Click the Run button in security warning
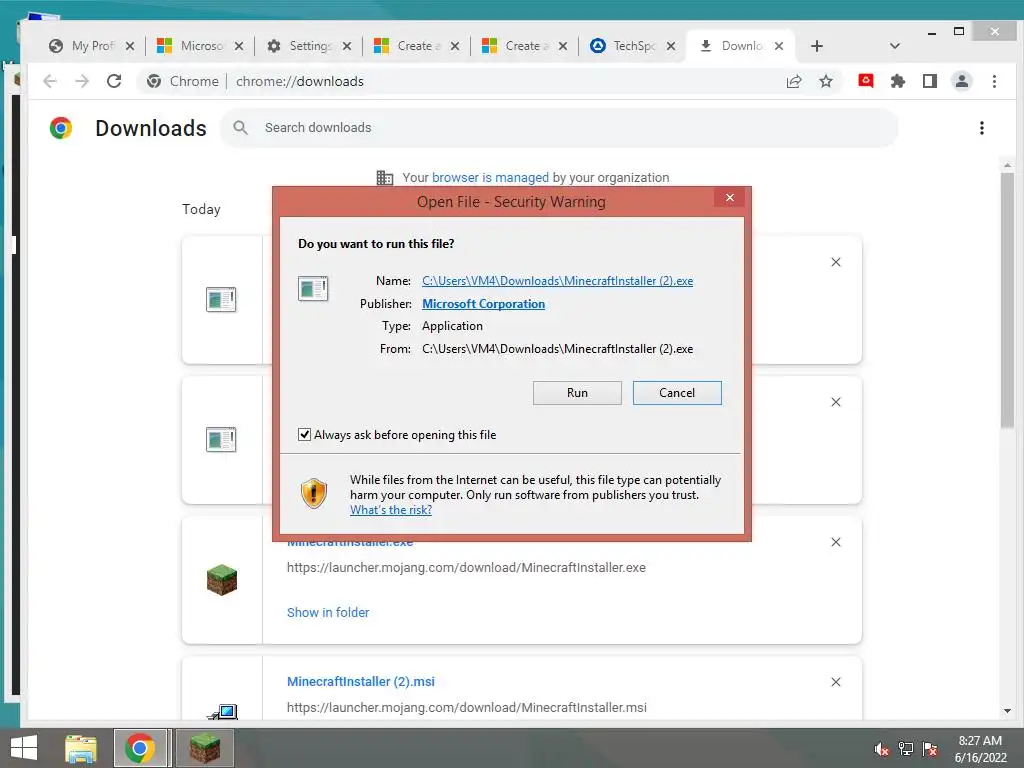Viewport: 1024px width, 768px height. [577, 392]
